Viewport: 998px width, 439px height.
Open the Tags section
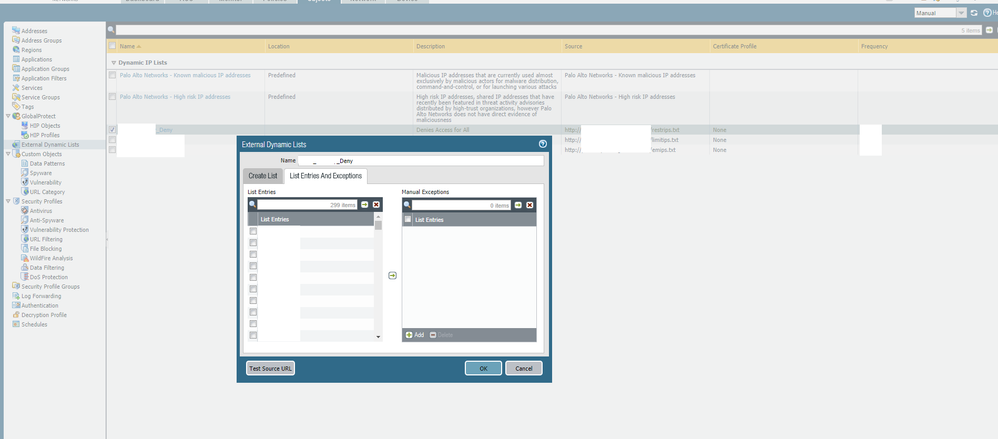pos(27,107)
